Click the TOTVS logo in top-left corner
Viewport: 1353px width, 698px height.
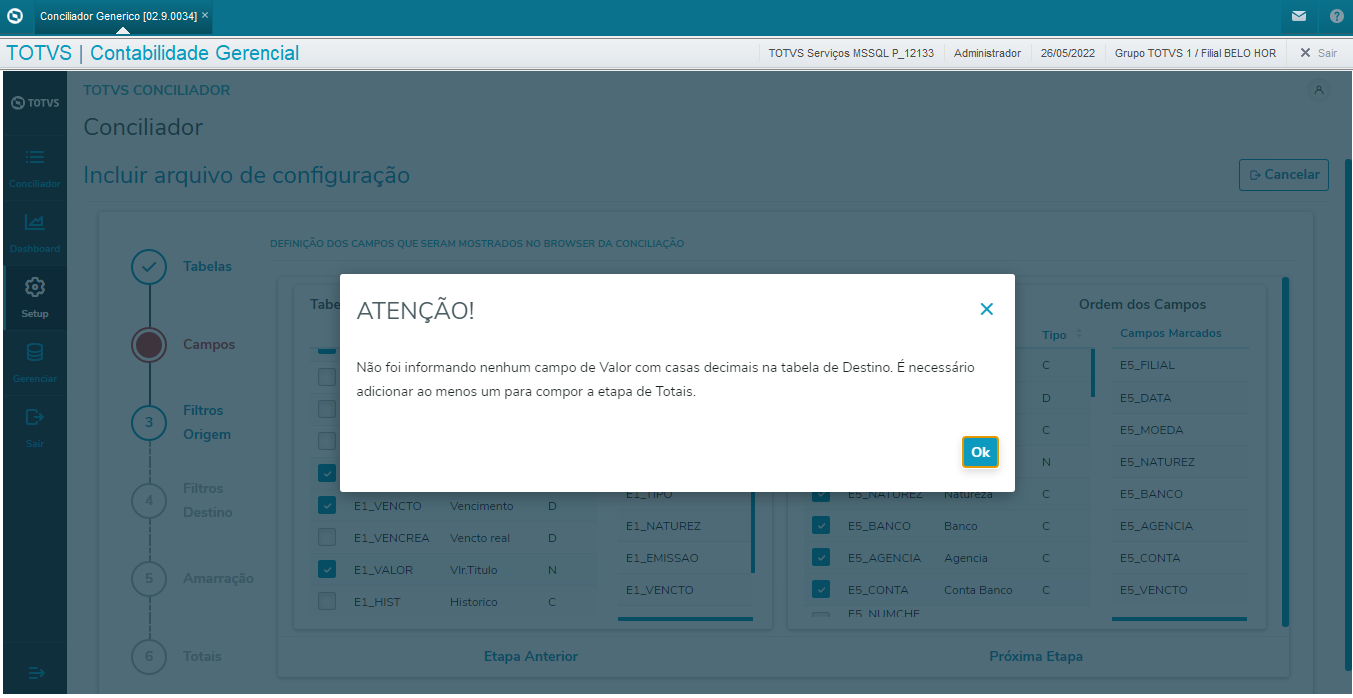(15, 16)
